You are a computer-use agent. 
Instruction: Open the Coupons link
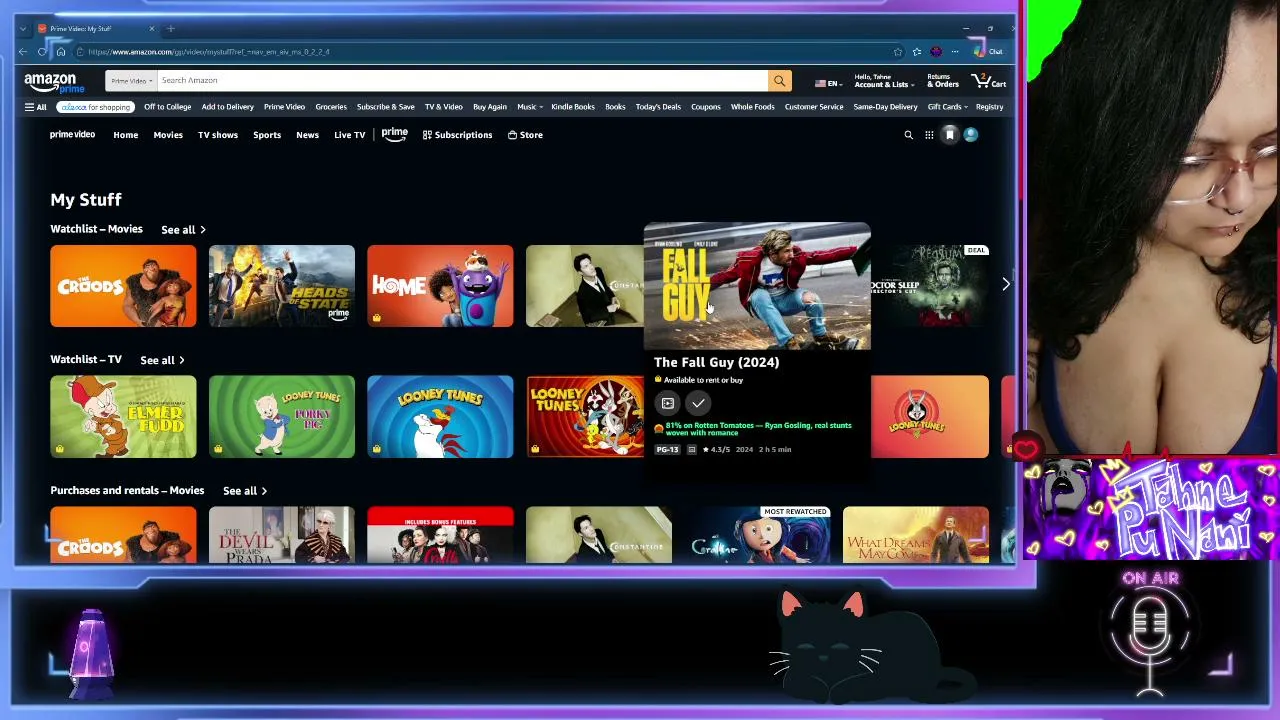click(705, 107)
